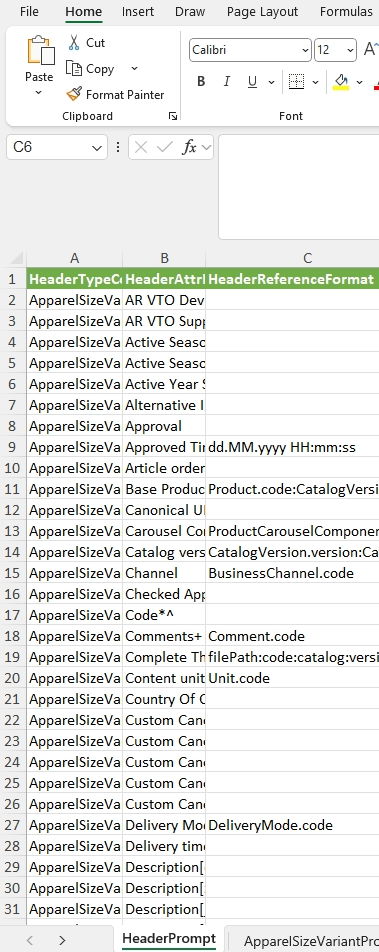Select the HeaderPrompt sheet tab
The width and height of the screenshot is (379, 952).
tap(169, 939)
